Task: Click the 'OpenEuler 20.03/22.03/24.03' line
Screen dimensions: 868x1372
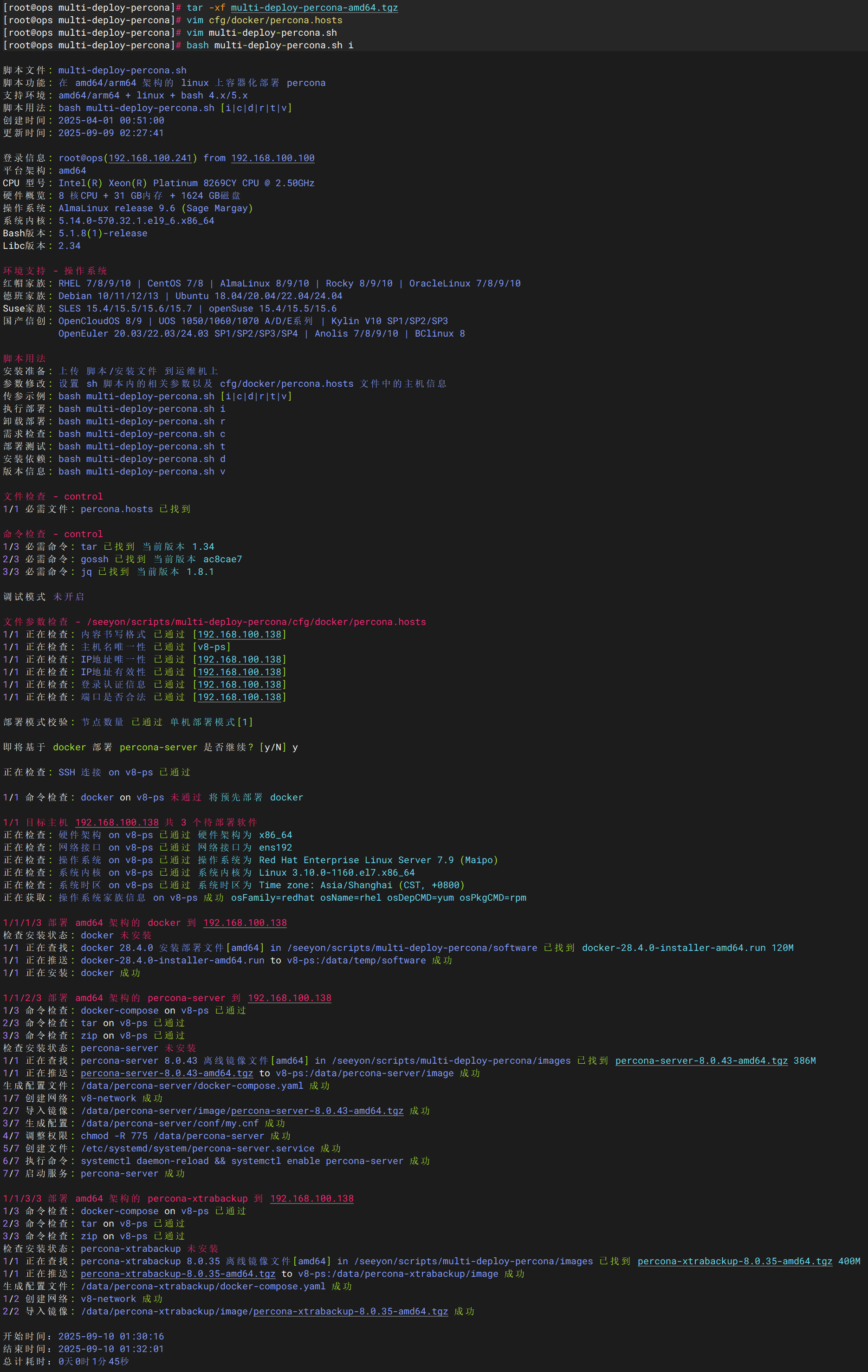Action: pyautogui.click(x=261, y=334)
